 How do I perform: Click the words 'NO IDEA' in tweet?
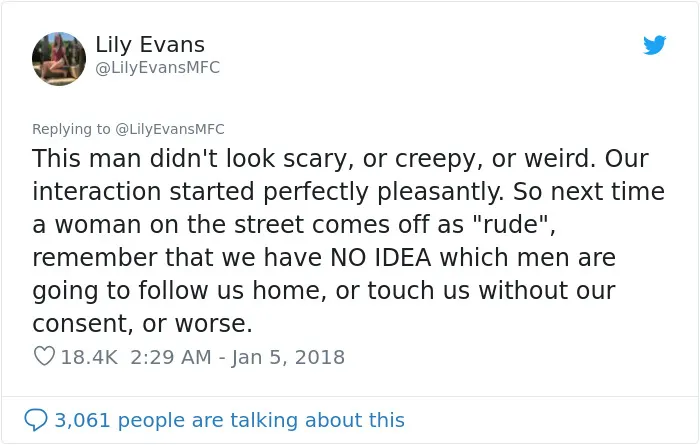[x=381, y=258]
